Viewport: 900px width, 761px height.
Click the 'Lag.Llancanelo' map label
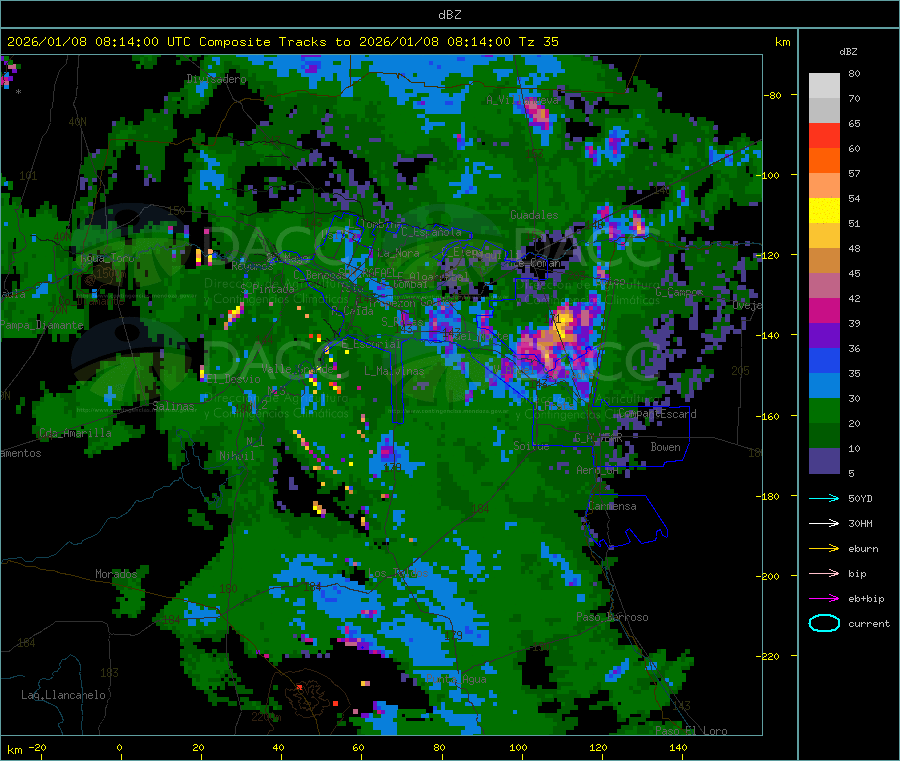63,695
